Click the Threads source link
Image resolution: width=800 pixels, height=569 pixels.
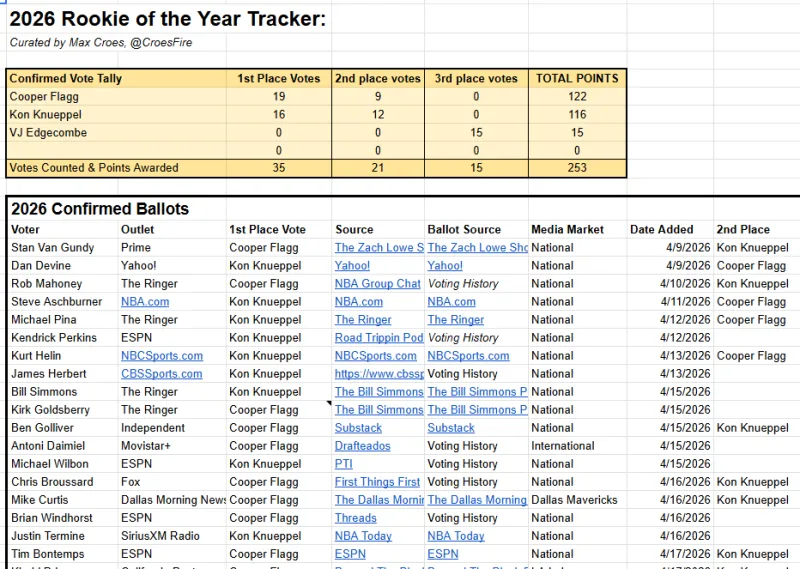356,518
